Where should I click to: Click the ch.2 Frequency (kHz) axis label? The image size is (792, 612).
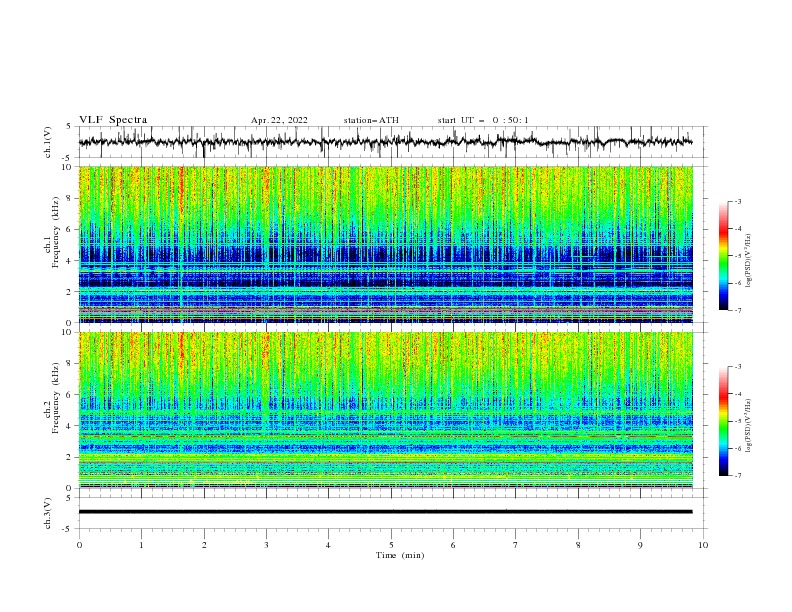pyautogui.click(x=53, y=398)
